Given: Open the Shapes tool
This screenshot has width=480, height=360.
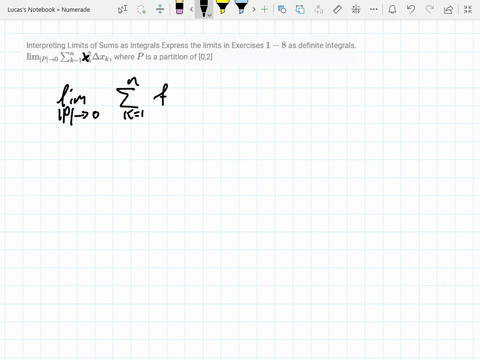Looking at the screenshot, I should [282, 9].
